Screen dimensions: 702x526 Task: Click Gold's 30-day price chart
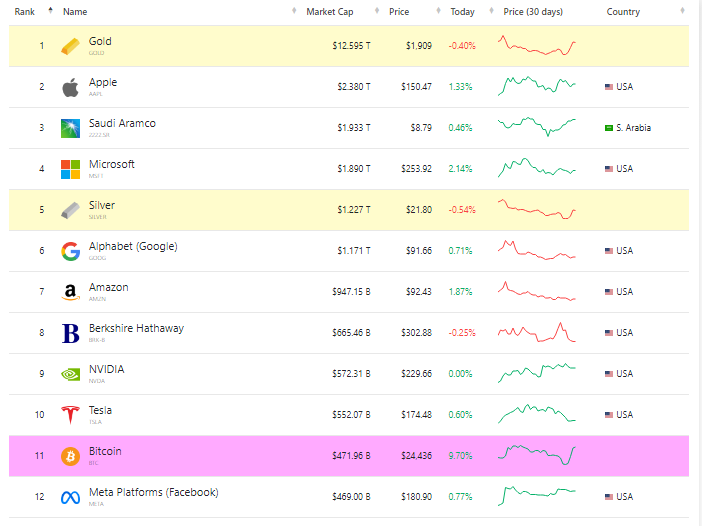(537, 45)
